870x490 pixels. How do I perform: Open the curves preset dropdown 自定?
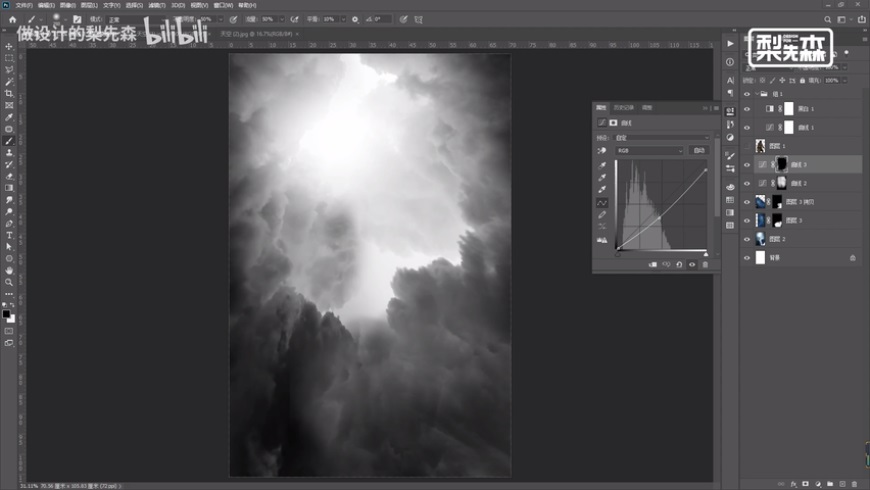tap(658, 137)
